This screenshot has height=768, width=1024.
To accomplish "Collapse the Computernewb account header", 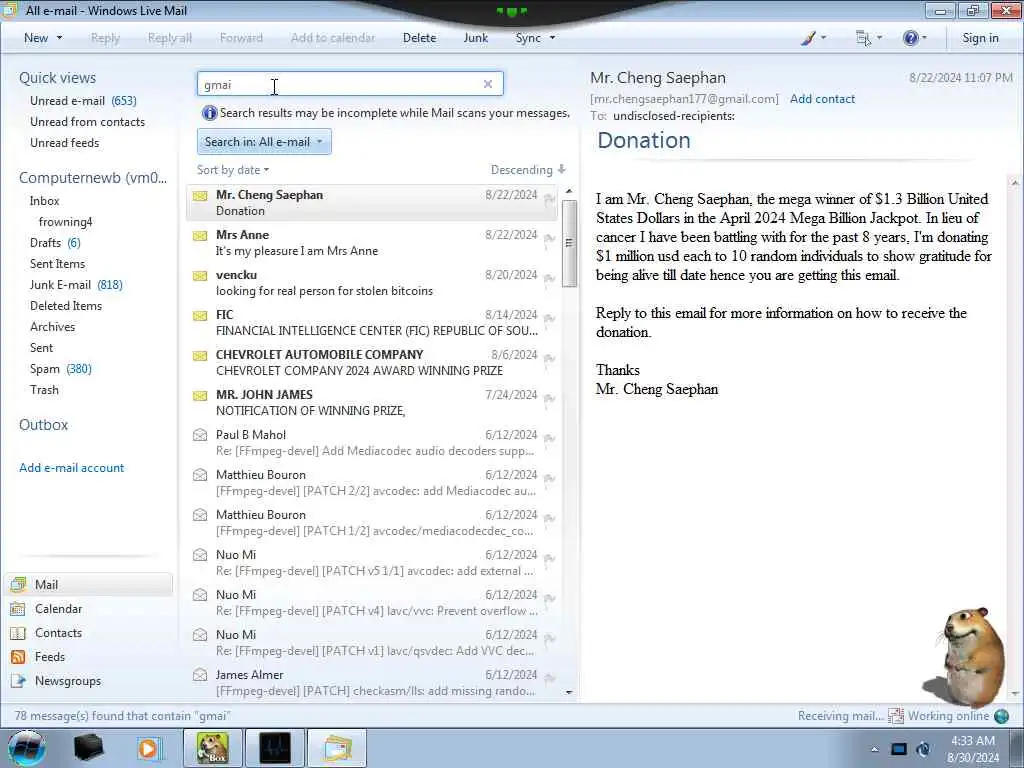I will (x=93, y=178).
